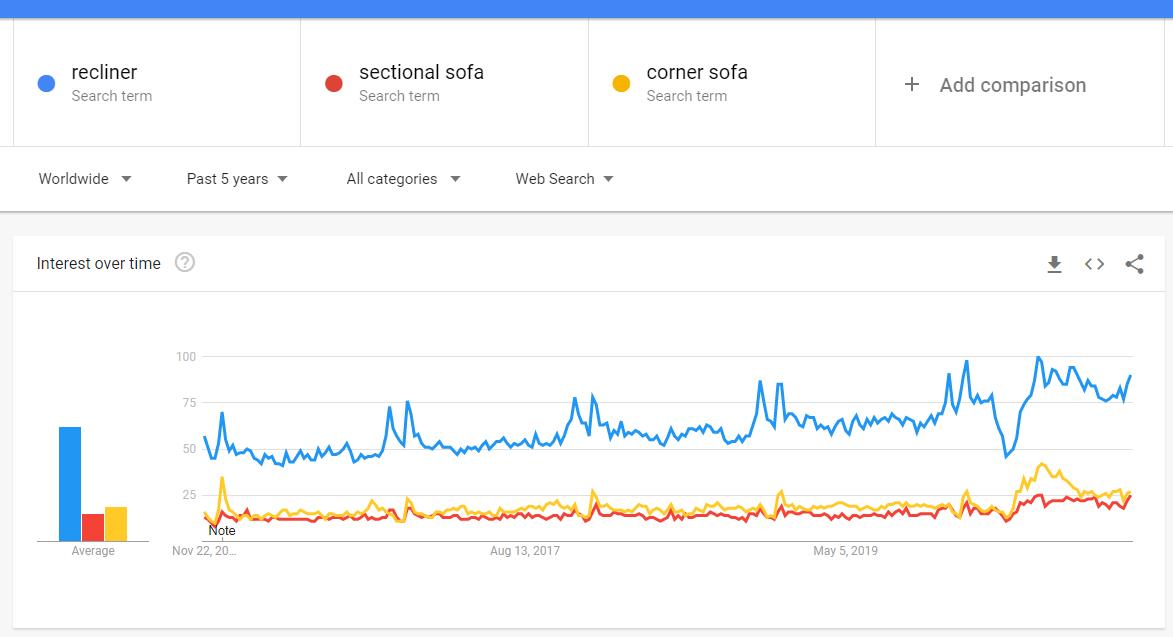The image size is (1173, 637).
Task: Click the blue recliner color dot
Action: (x=46, y=84)
